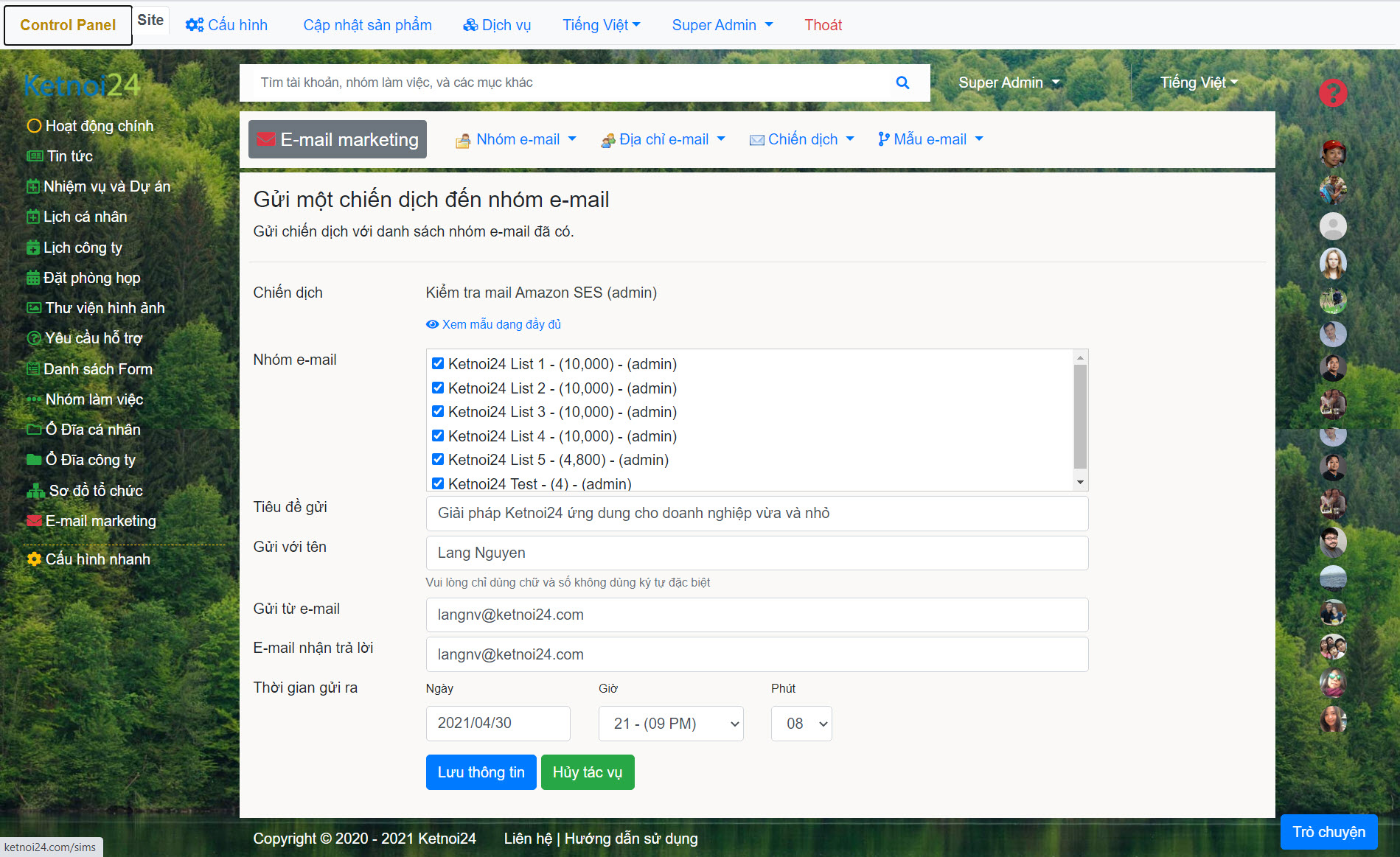
Task: Click the Gửi với tên input field
Action: pos(757,553)
